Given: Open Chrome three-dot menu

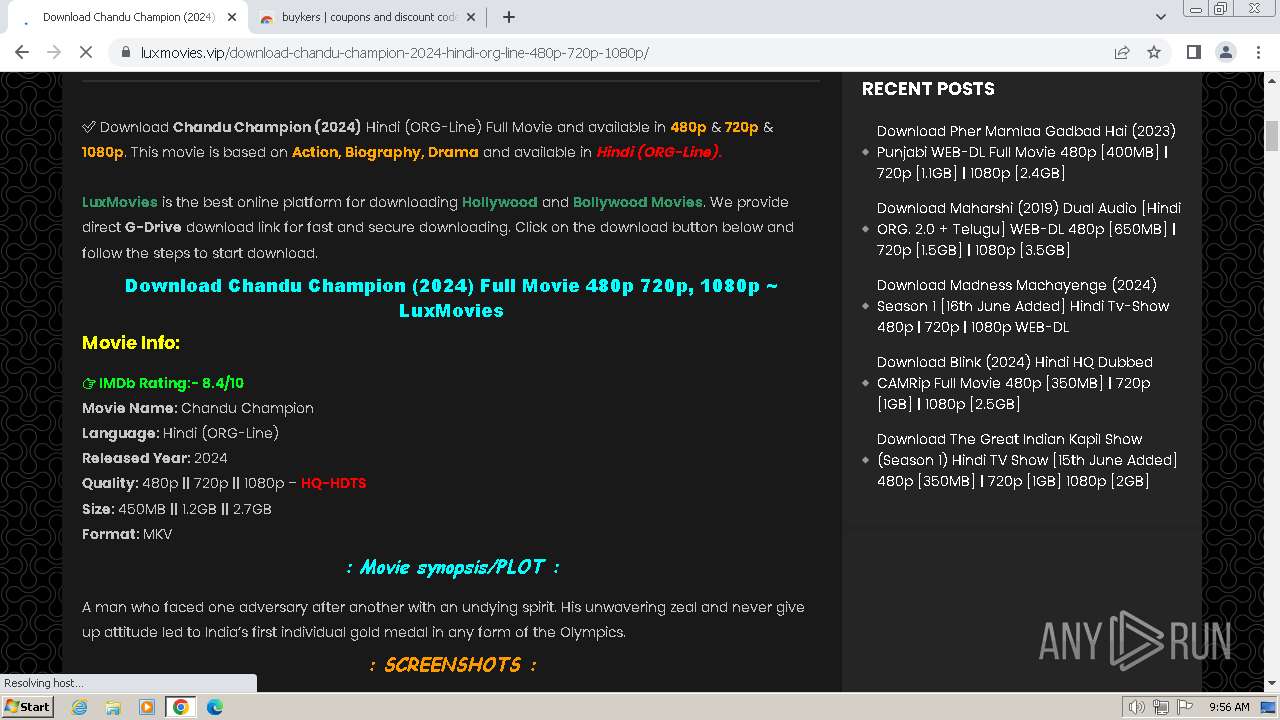Looking at the screenshot, I should [1258, 52].
